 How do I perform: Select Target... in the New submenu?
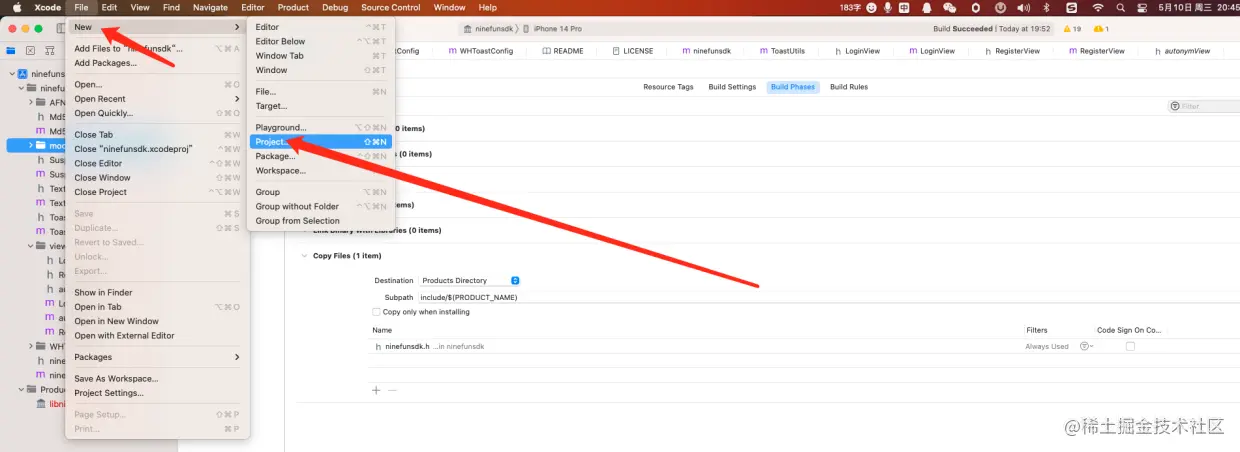click(321, 105)
